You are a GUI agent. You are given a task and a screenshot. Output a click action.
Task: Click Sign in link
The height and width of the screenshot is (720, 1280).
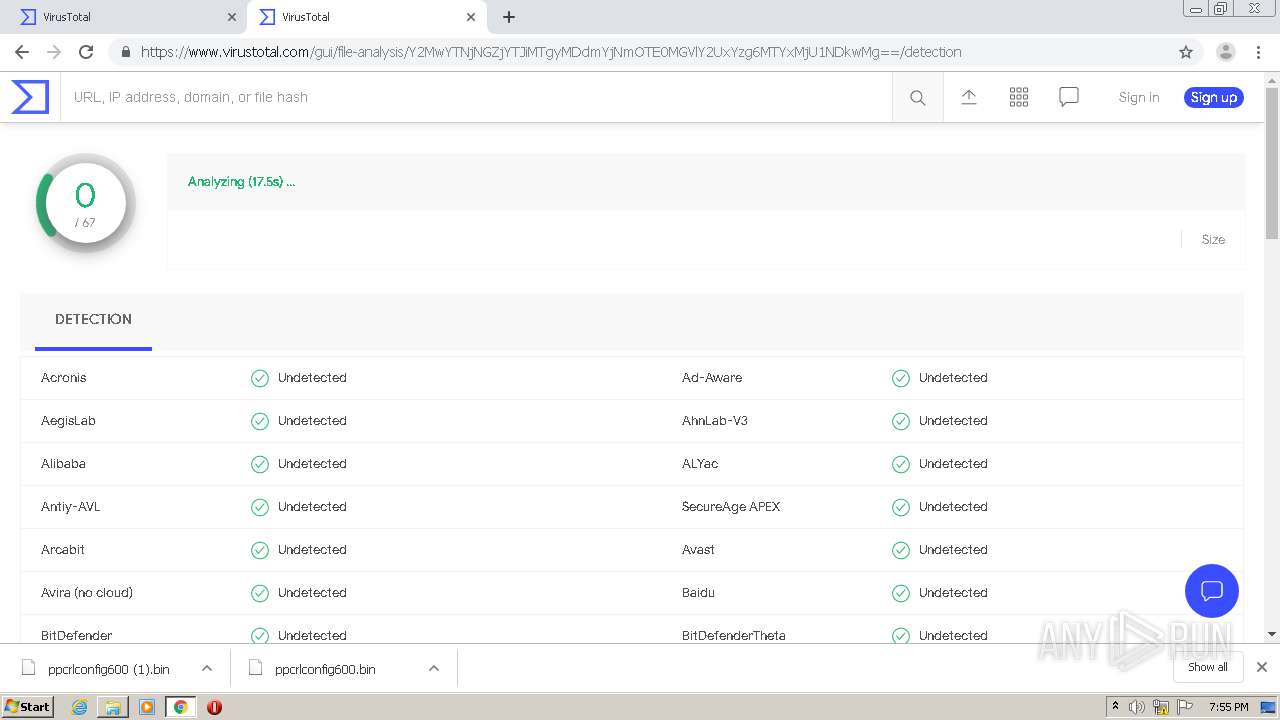(x=1139, y=97)
